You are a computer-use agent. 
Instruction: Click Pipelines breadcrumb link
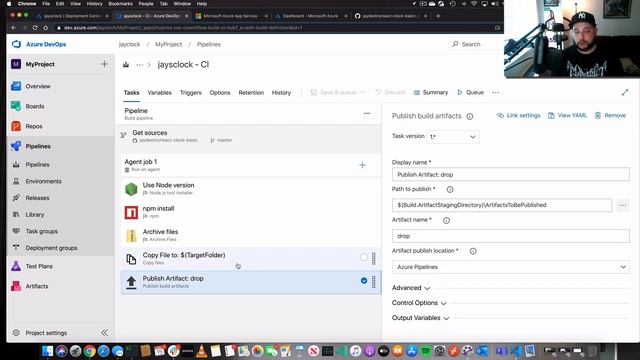coord(209,44)
